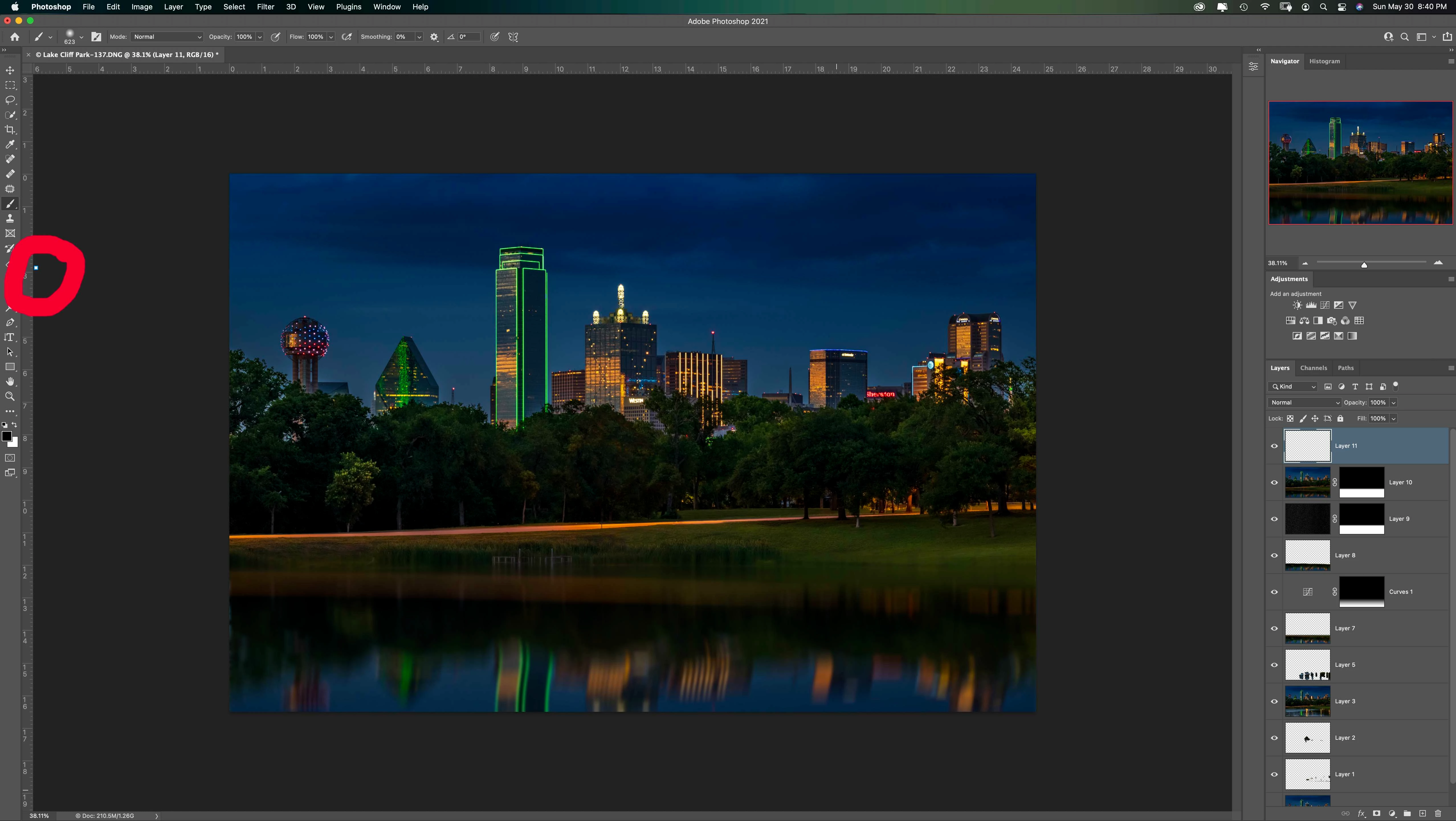Select the Horizontal Type tool

pos(10,337)
